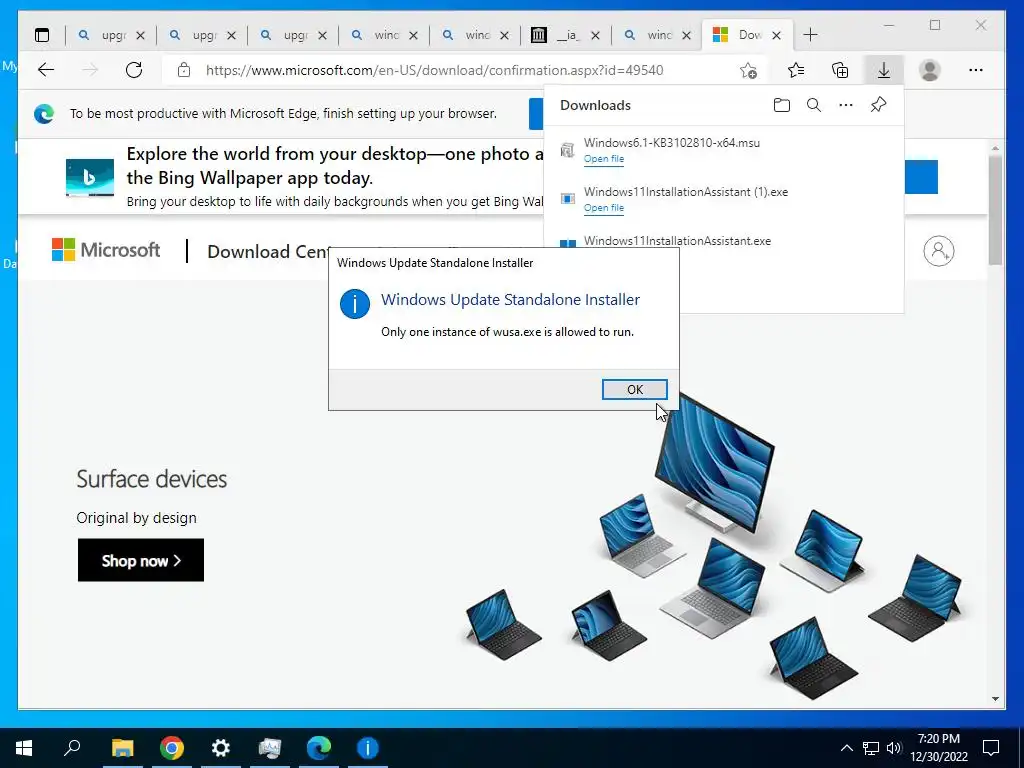Open the browser profile avatar
Image resolution: width=1024 pixels, height=768 pixels.
[929, 70]
